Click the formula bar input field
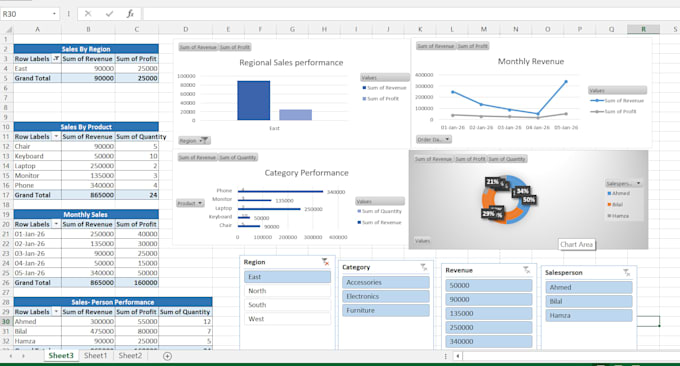This screenshot has width=680, height=366. [x=411, y=14]
